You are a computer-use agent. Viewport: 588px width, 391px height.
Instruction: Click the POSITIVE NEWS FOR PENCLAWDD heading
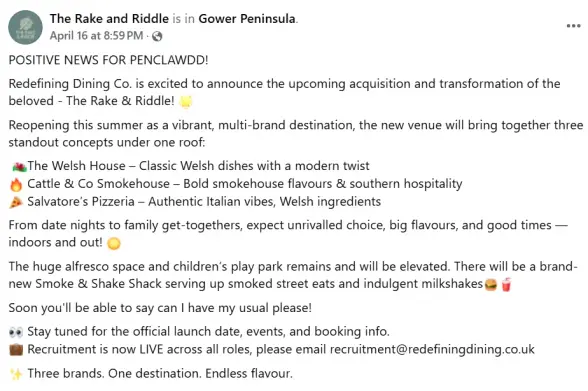[108, 60]
